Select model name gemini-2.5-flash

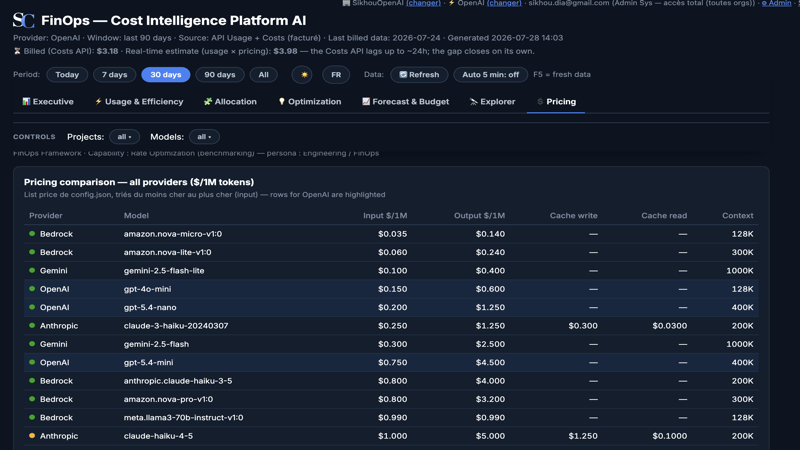156,344
